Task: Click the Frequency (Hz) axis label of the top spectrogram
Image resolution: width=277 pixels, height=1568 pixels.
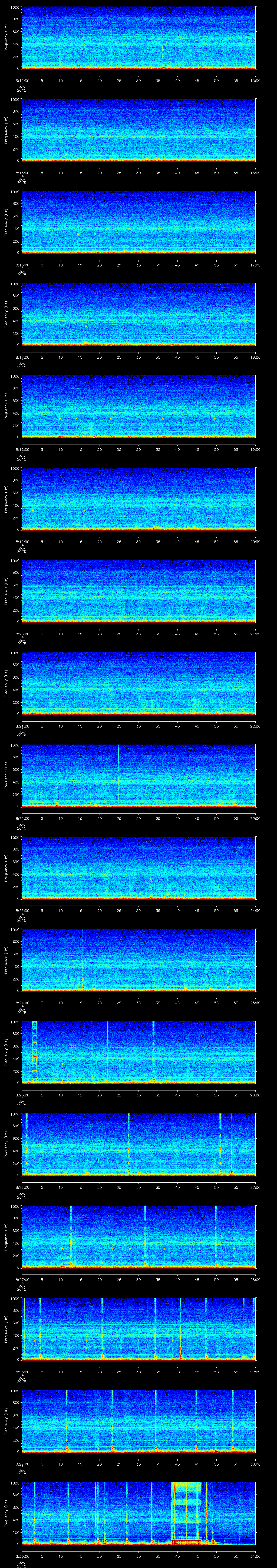Action: point(5,38)
